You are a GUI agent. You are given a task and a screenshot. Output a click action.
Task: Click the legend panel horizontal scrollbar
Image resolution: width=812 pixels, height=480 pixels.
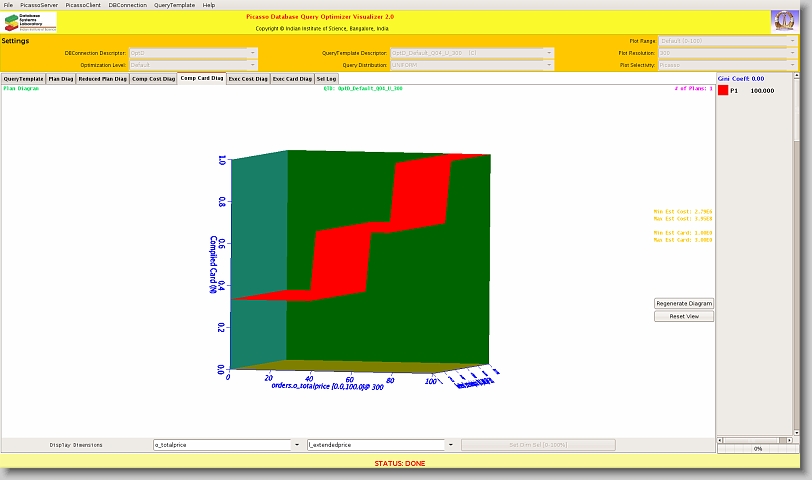(757, 449)
